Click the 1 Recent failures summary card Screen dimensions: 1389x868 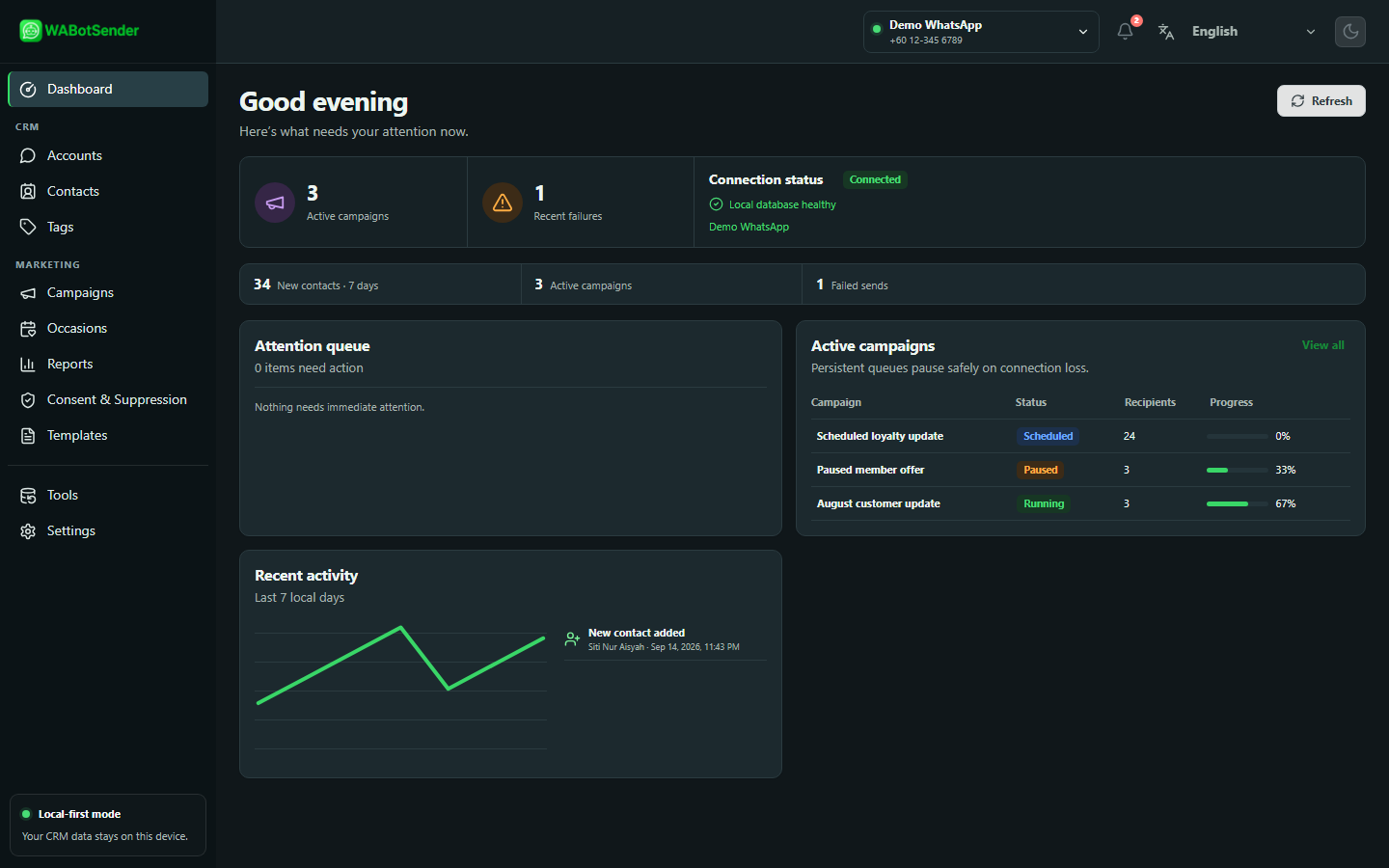coord(581,203)
